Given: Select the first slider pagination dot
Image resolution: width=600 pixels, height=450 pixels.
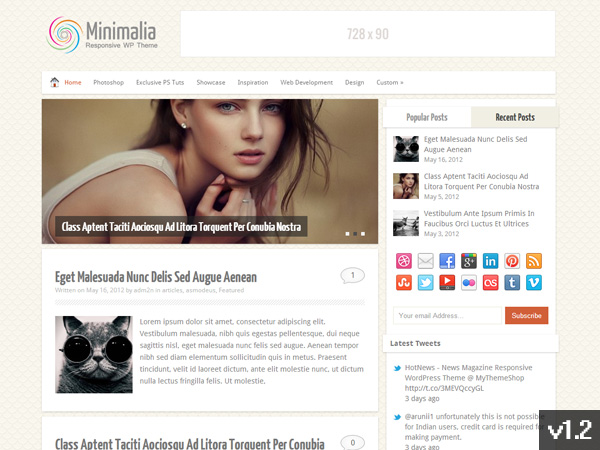Looking at the screenshot, I should [347, 233].
